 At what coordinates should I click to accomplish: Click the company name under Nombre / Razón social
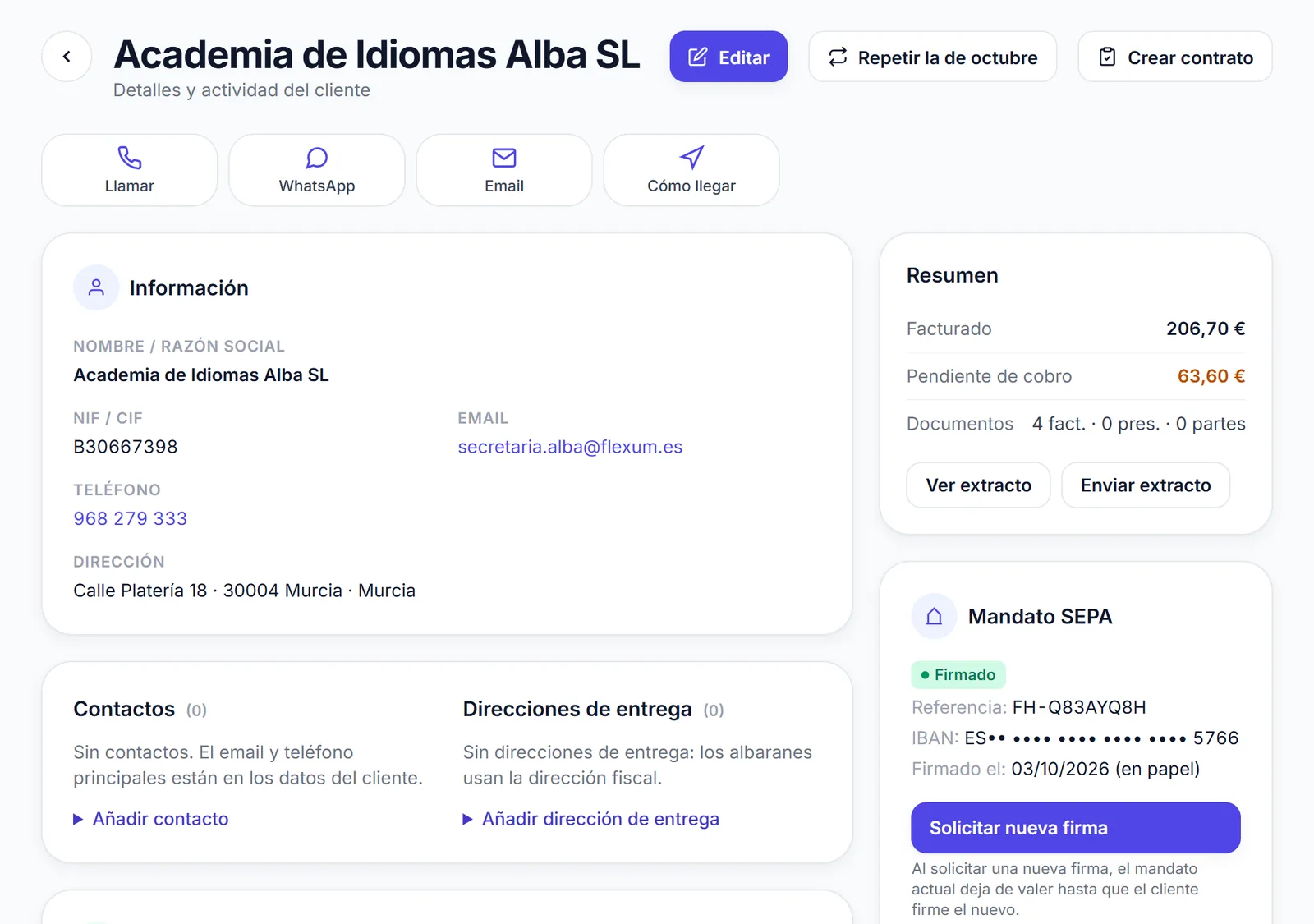tap(201, 375)
